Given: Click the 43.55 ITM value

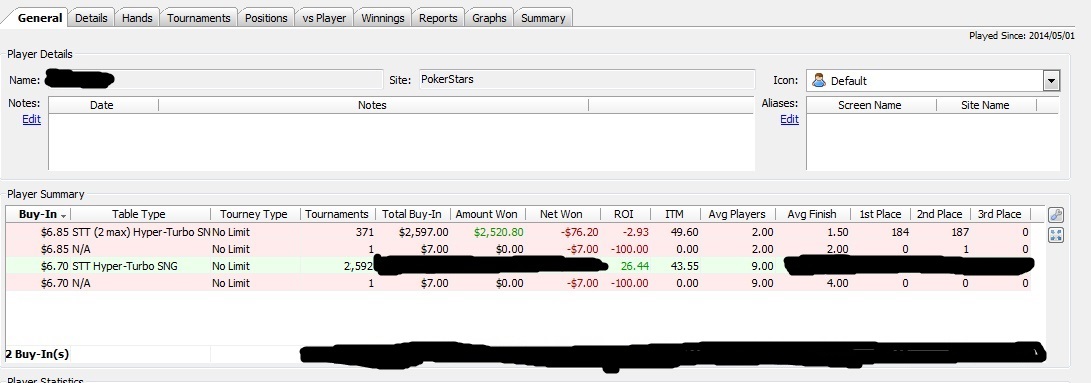Looking at the screenshot, I should pyautogui.click(x=685, y=266).
